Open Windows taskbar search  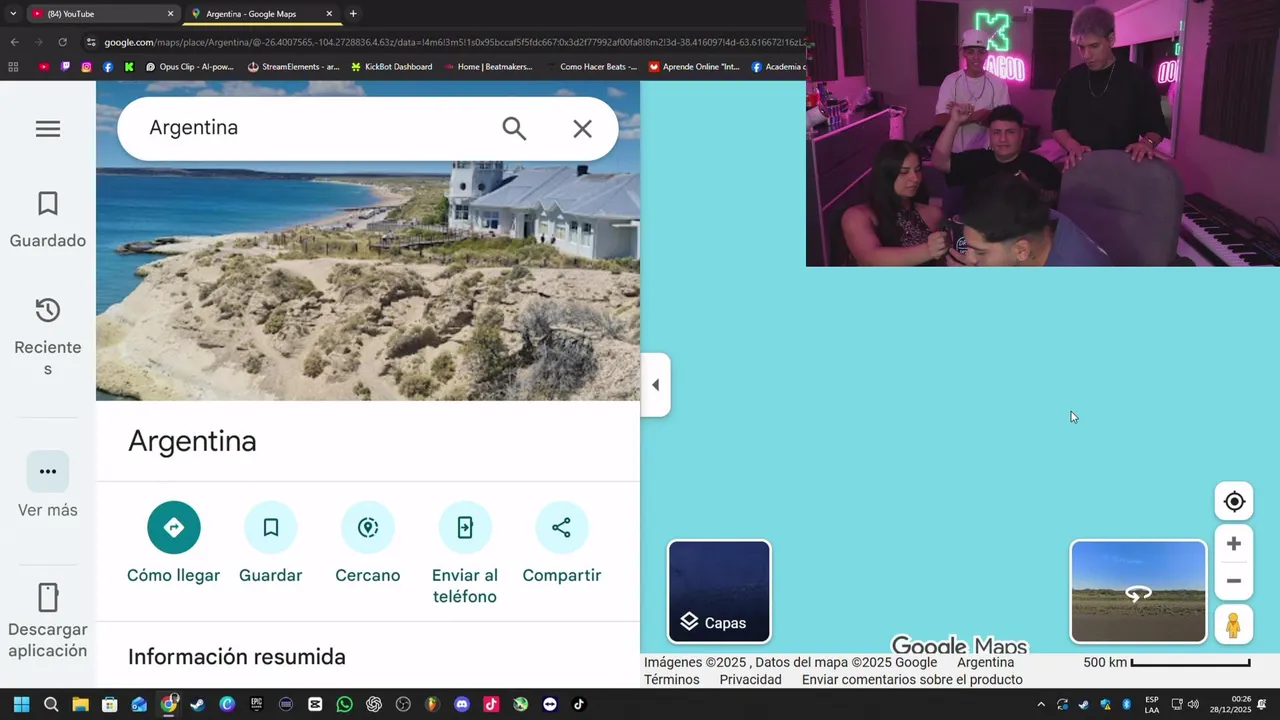click(x=51, y=704)
